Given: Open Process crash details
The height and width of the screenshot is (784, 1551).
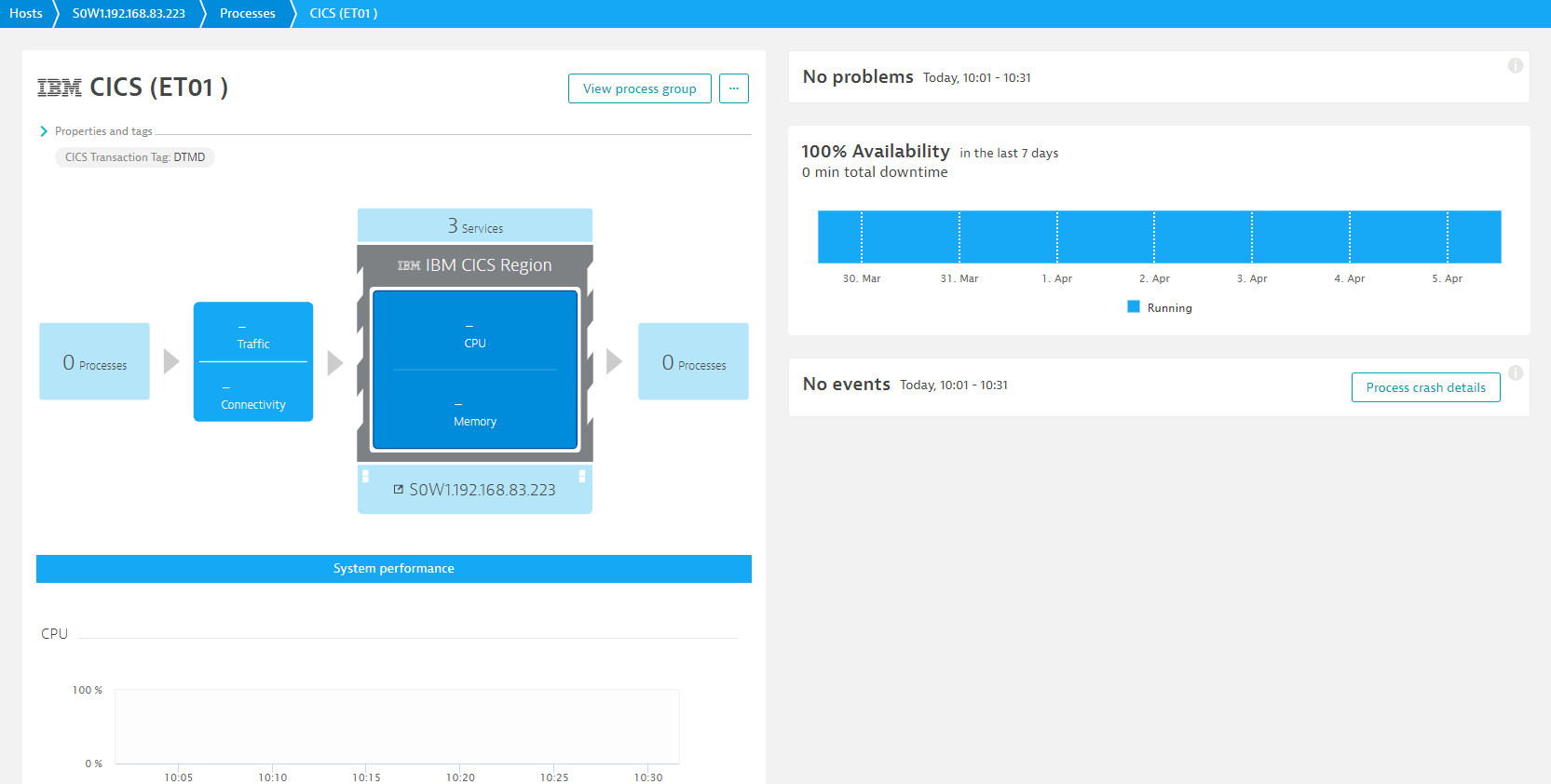Looking at the screenshot, I should pyautogui.click(x=1426, y=387).
